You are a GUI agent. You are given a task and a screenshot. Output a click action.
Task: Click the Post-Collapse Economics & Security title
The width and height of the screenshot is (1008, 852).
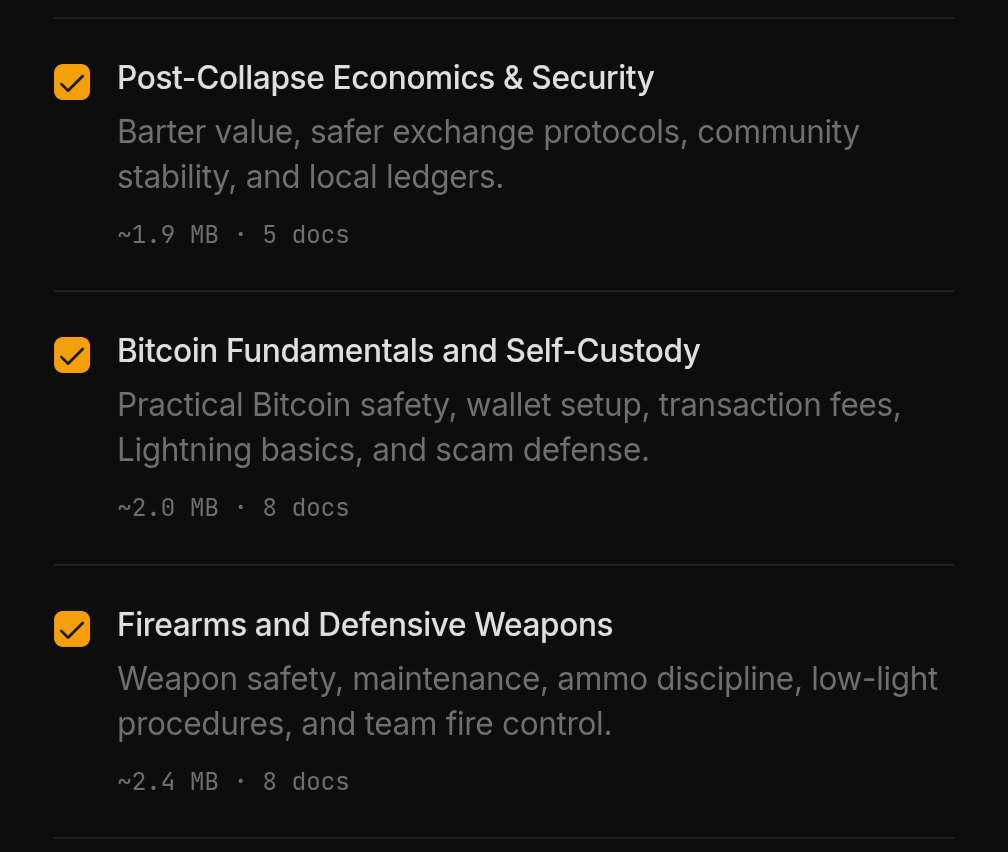[385, 78]
